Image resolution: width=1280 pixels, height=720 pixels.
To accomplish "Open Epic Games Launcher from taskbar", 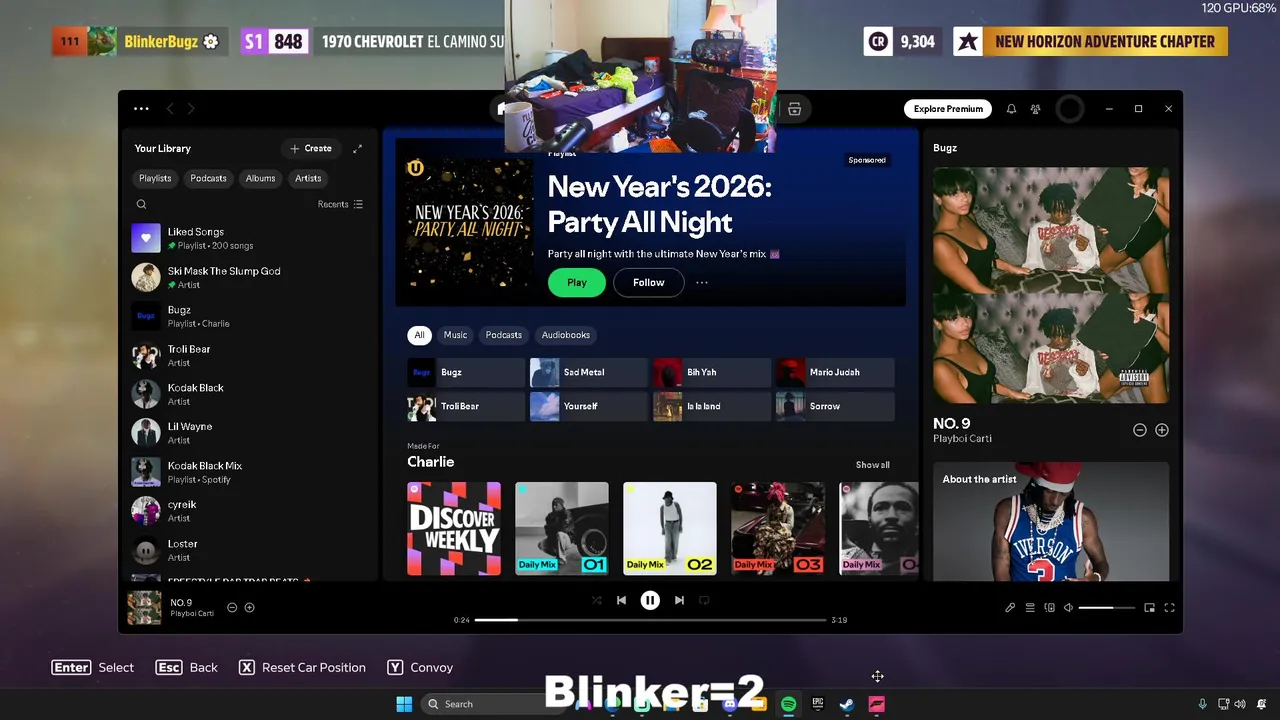I will click(x=817, y=704).
